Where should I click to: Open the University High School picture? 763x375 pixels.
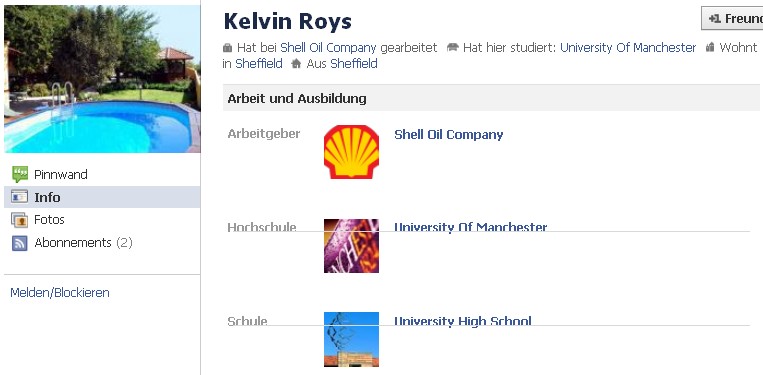(x=351, y=339)
